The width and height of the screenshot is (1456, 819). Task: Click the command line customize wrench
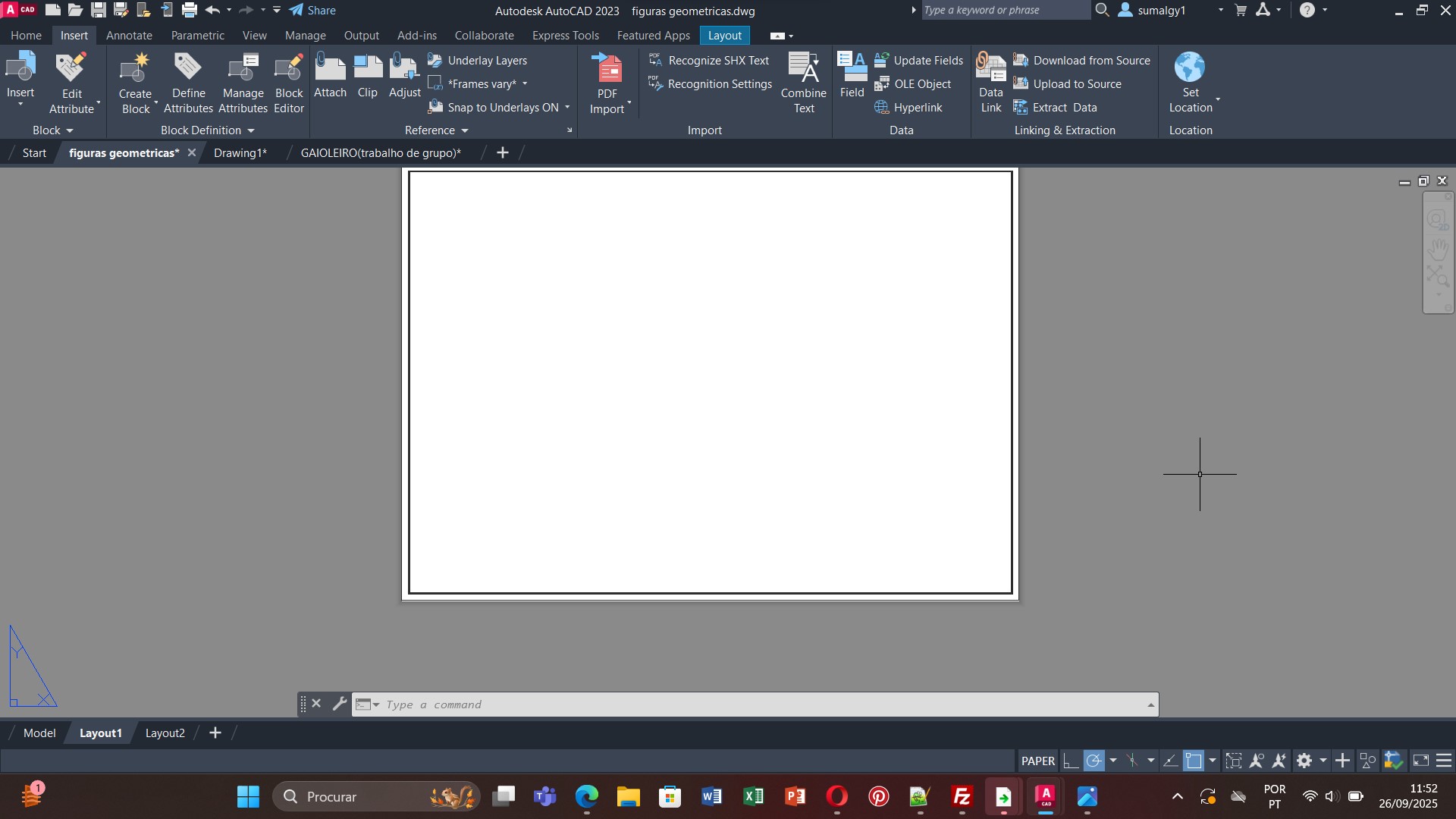tap(340, 704)
